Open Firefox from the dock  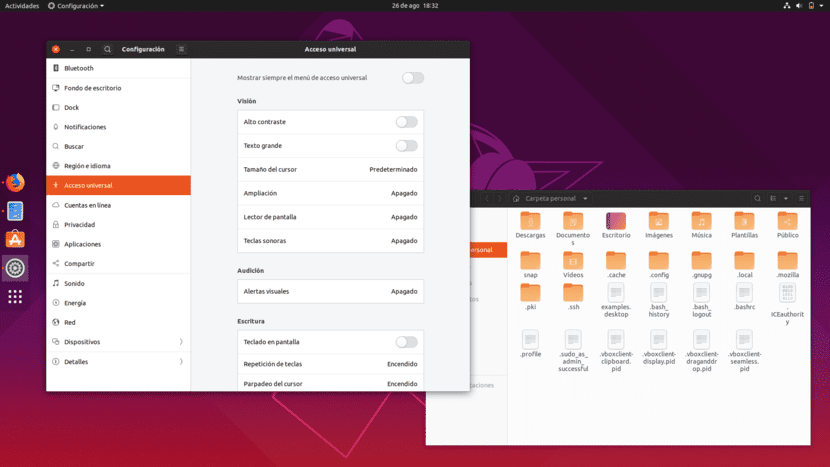tap(15, 183)
